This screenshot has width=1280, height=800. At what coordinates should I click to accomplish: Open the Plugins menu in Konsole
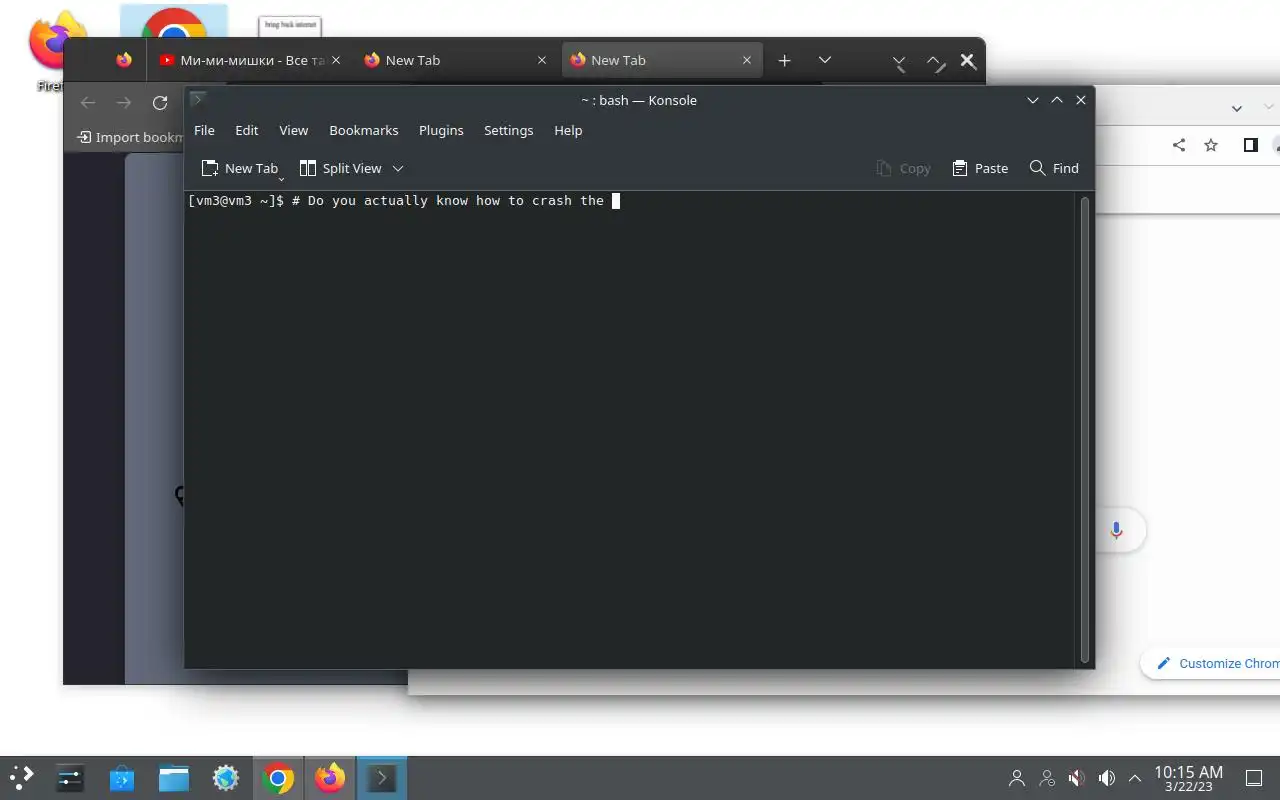(441, 130)
